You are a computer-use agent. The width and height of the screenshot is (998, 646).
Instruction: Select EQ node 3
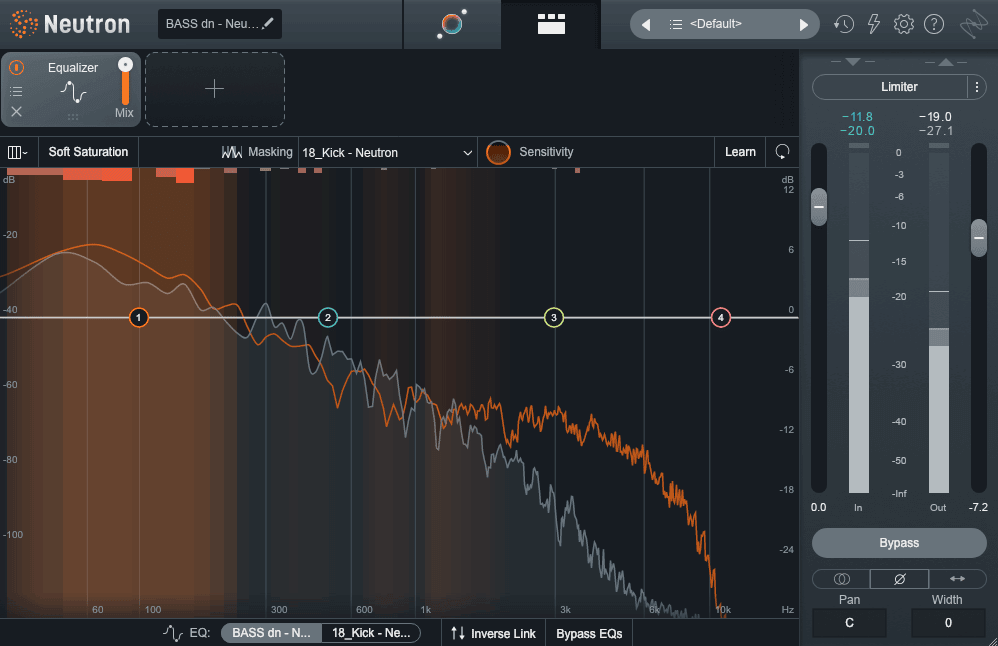(x=554, y=317)
